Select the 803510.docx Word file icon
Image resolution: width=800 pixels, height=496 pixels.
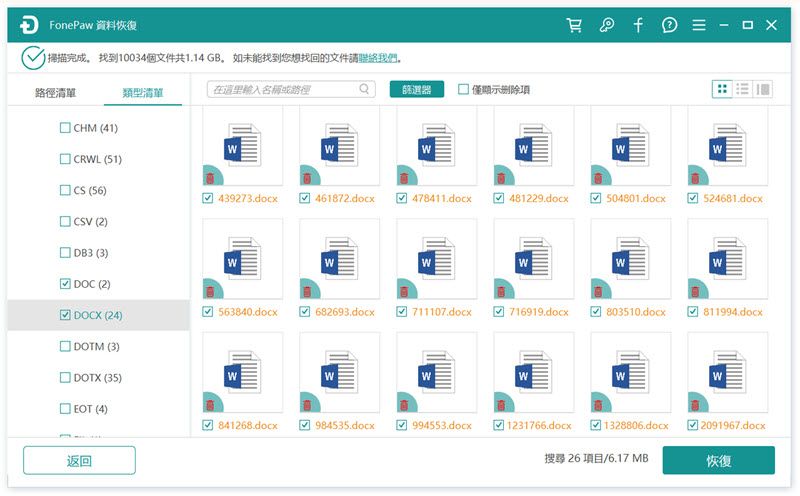tap(630, 259)
